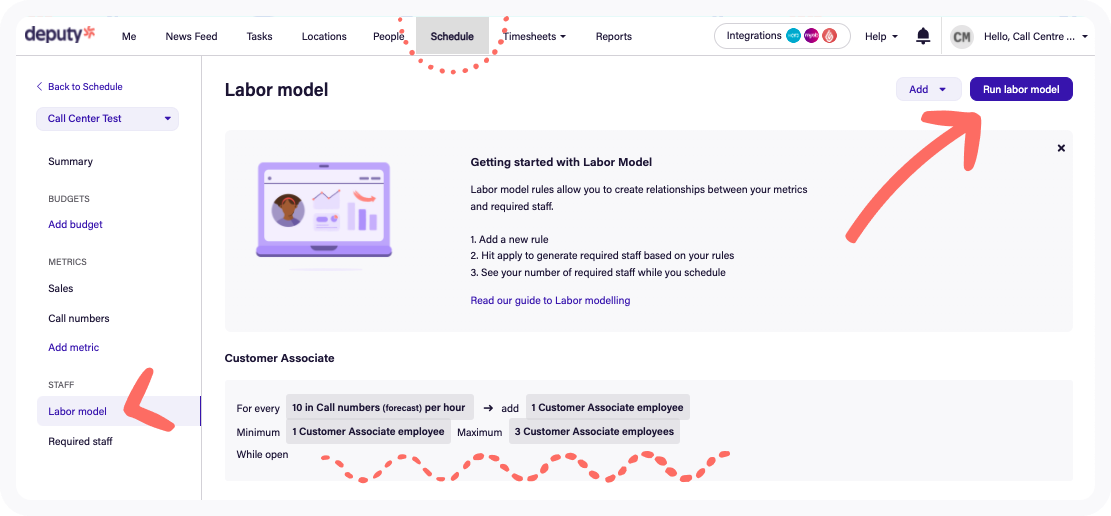Click the CM user avatar
This screenshot has width=1111, height=516.
pyautogui.click(x=961, y=37)
